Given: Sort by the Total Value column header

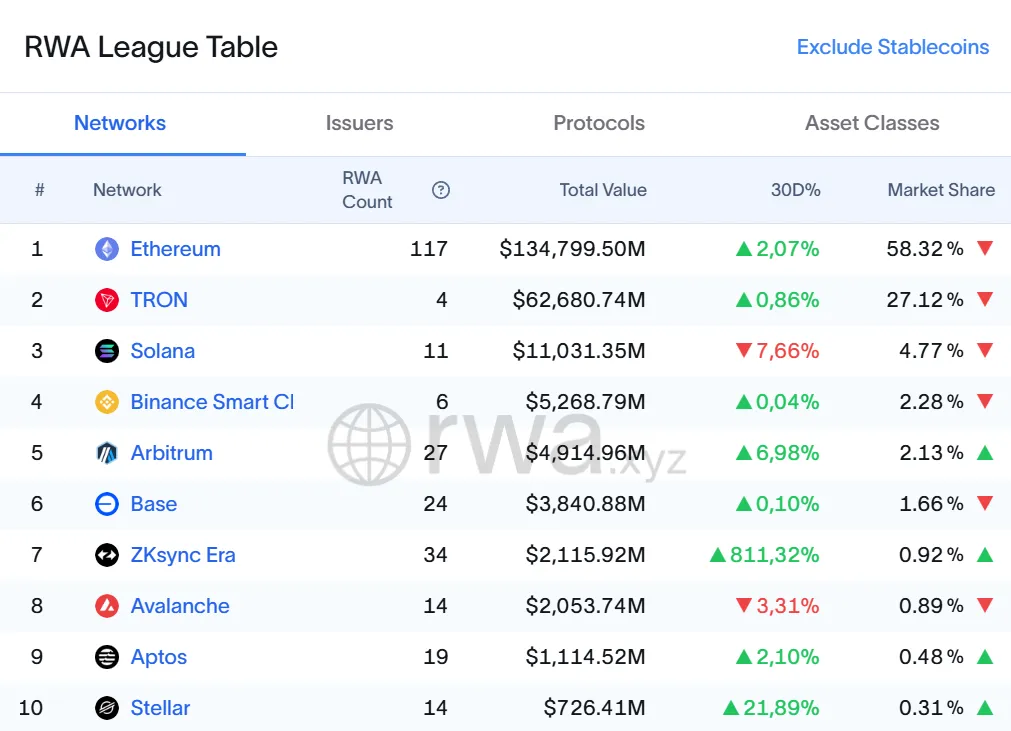Looking at the screenshot, I should click(x=602, y=189).
